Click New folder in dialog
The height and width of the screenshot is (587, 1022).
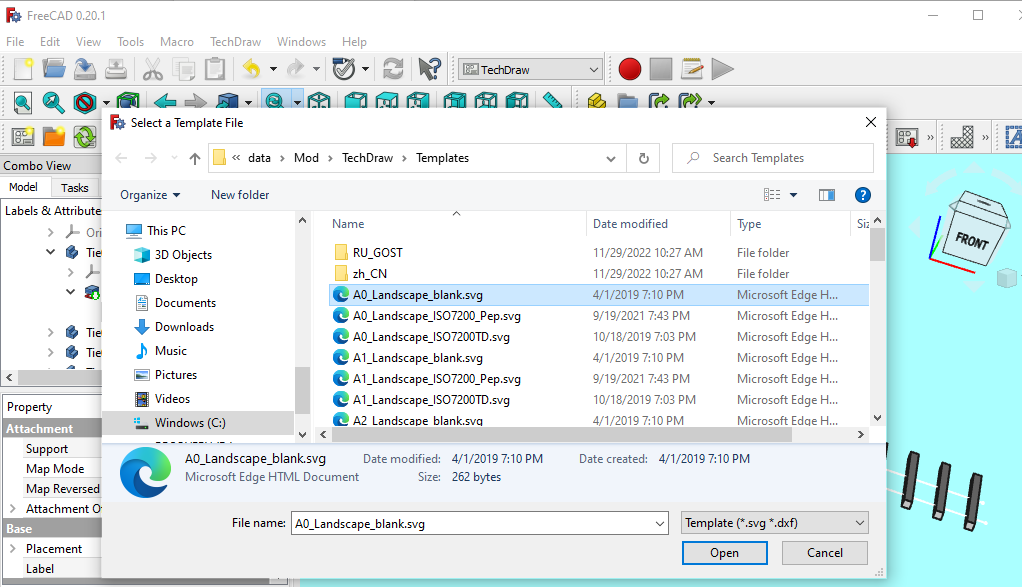coord(240,195)
